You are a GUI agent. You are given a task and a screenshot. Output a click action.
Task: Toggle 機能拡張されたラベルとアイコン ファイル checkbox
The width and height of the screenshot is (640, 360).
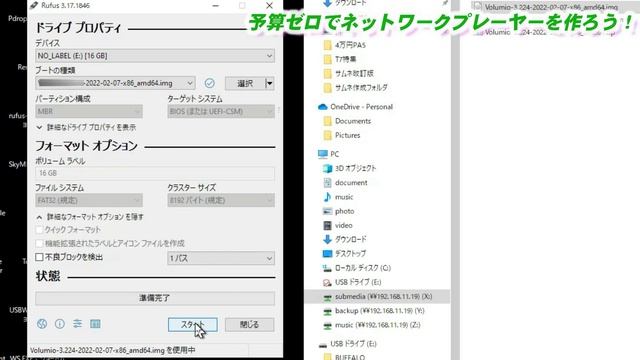39,244
